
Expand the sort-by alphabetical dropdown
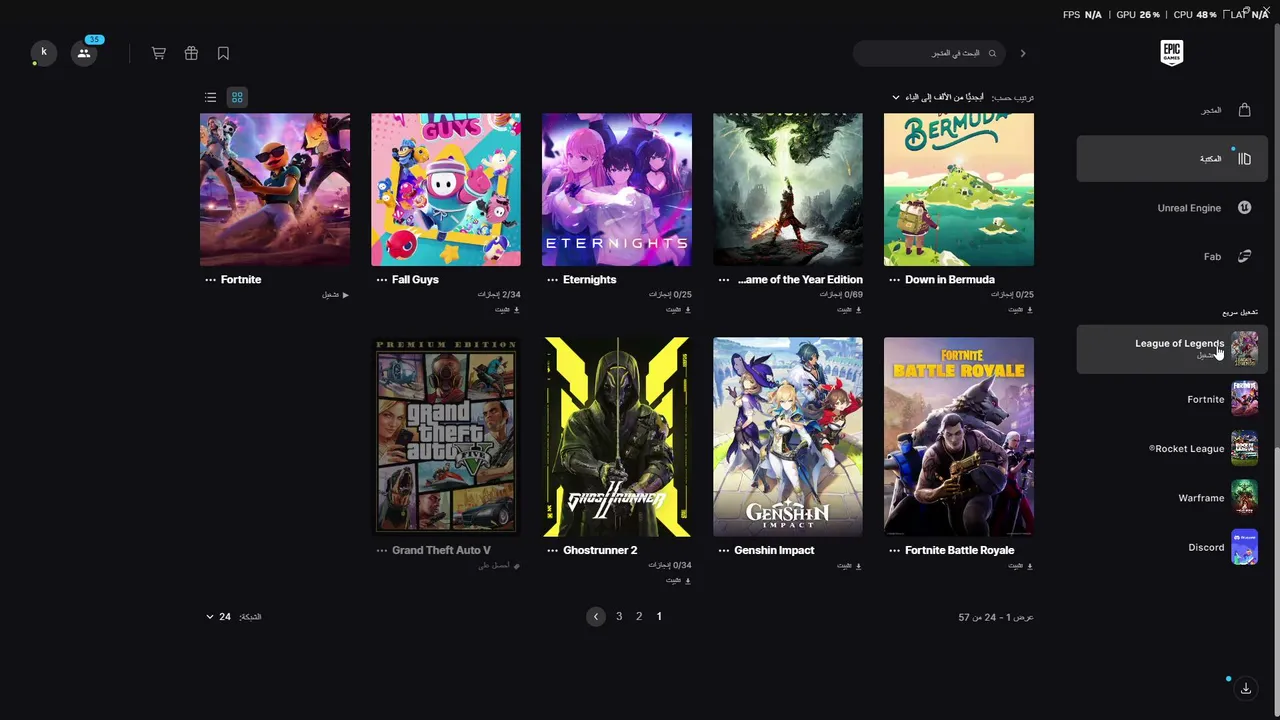pos(940,97)
